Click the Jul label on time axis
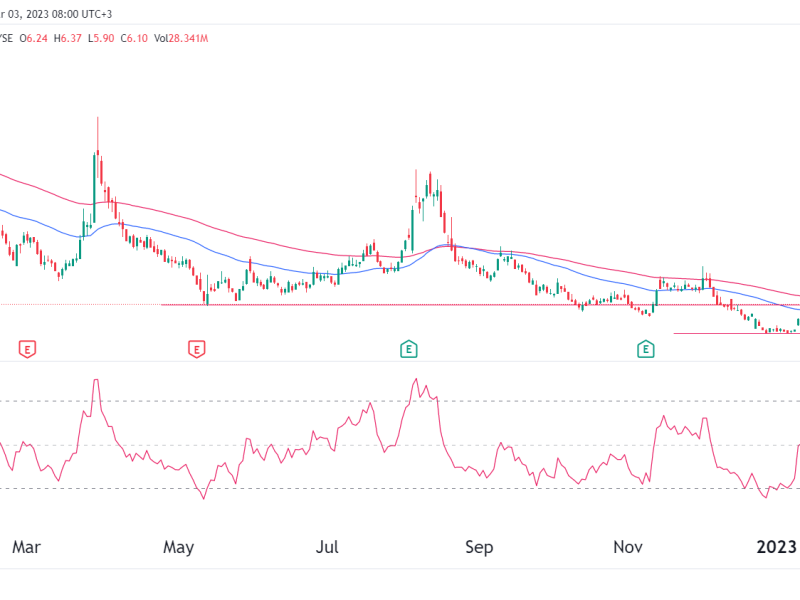The image size is (800, 600). coord(329,547)
